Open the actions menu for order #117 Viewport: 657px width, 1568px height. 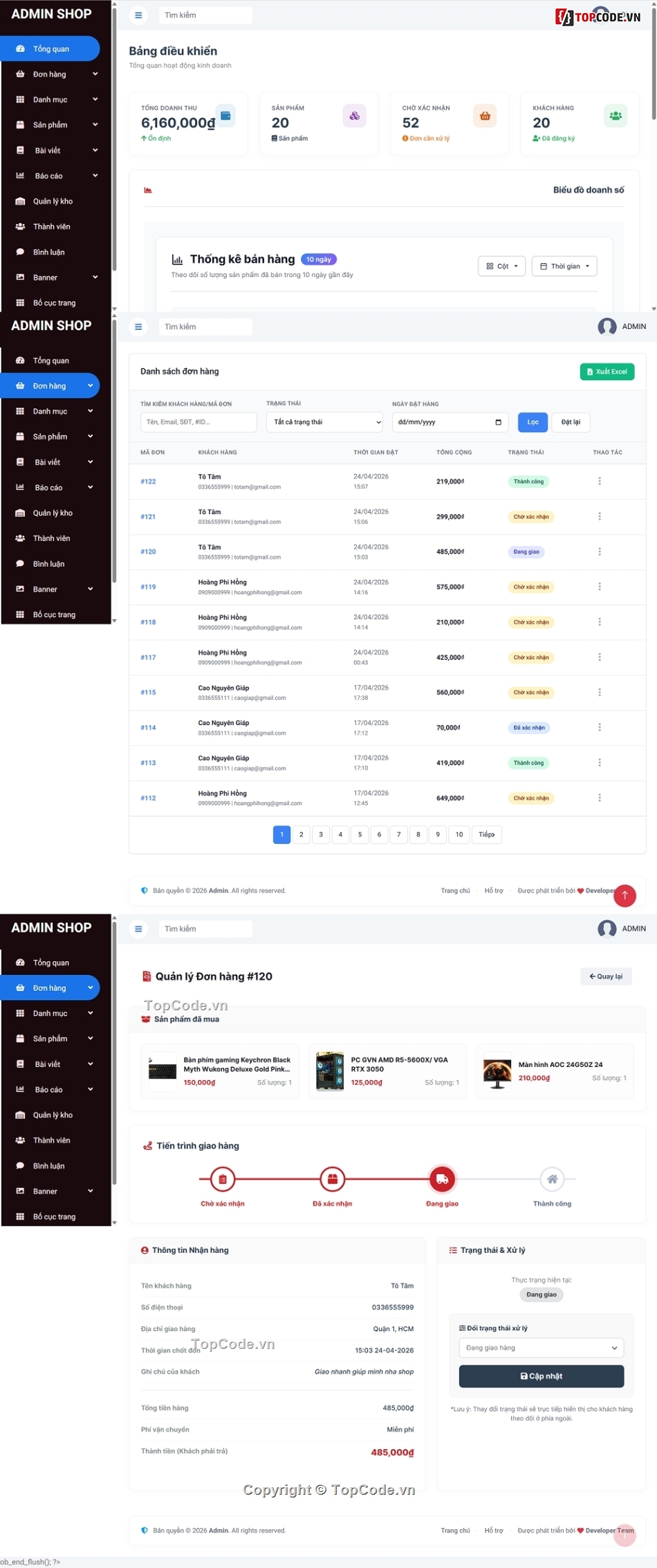click(600, 657)
